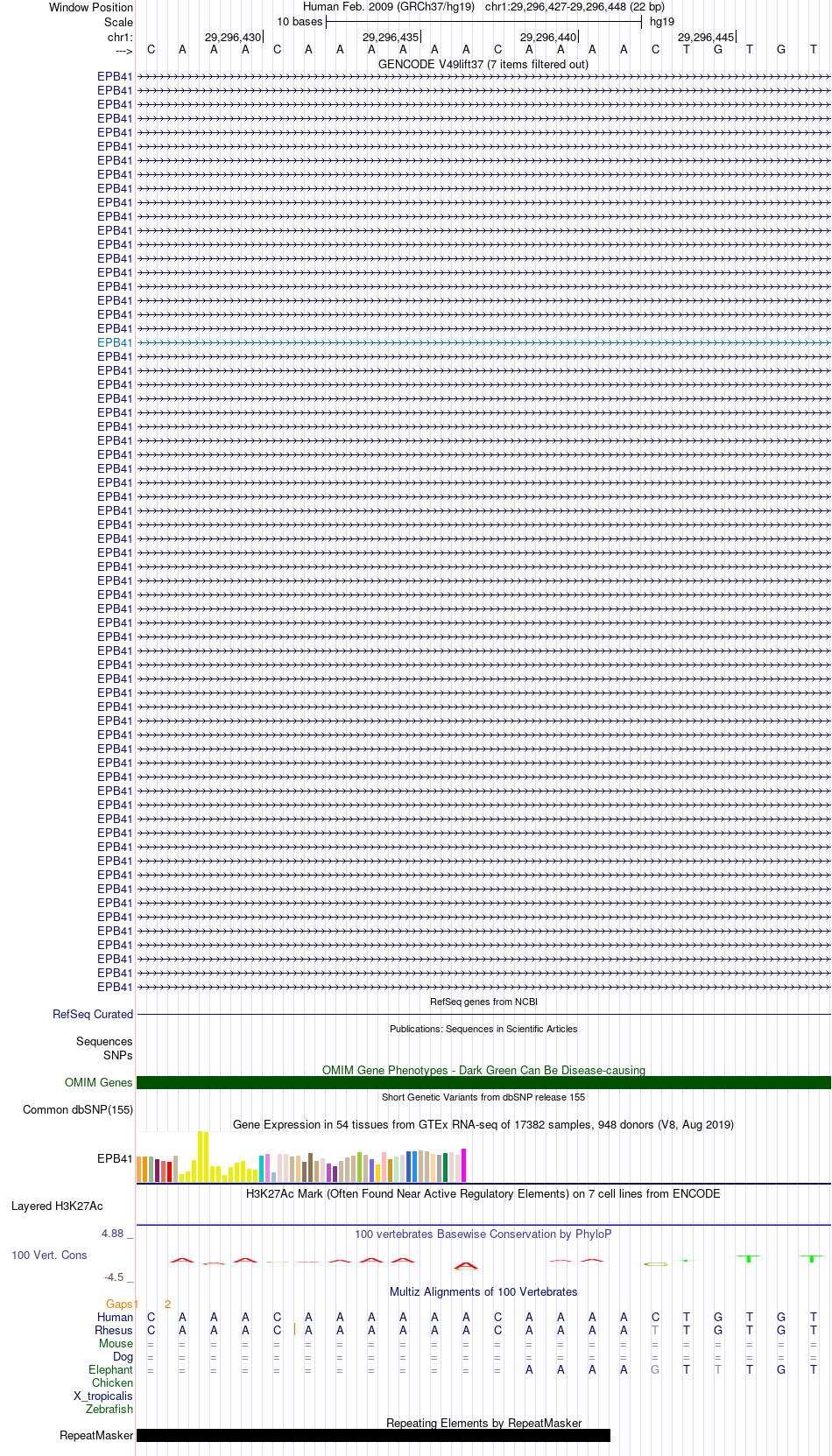The width and height of the screenshot is (832, 1456).
Task: Open the Common dbSNP(155) track label
Action: click(78, 1109)
